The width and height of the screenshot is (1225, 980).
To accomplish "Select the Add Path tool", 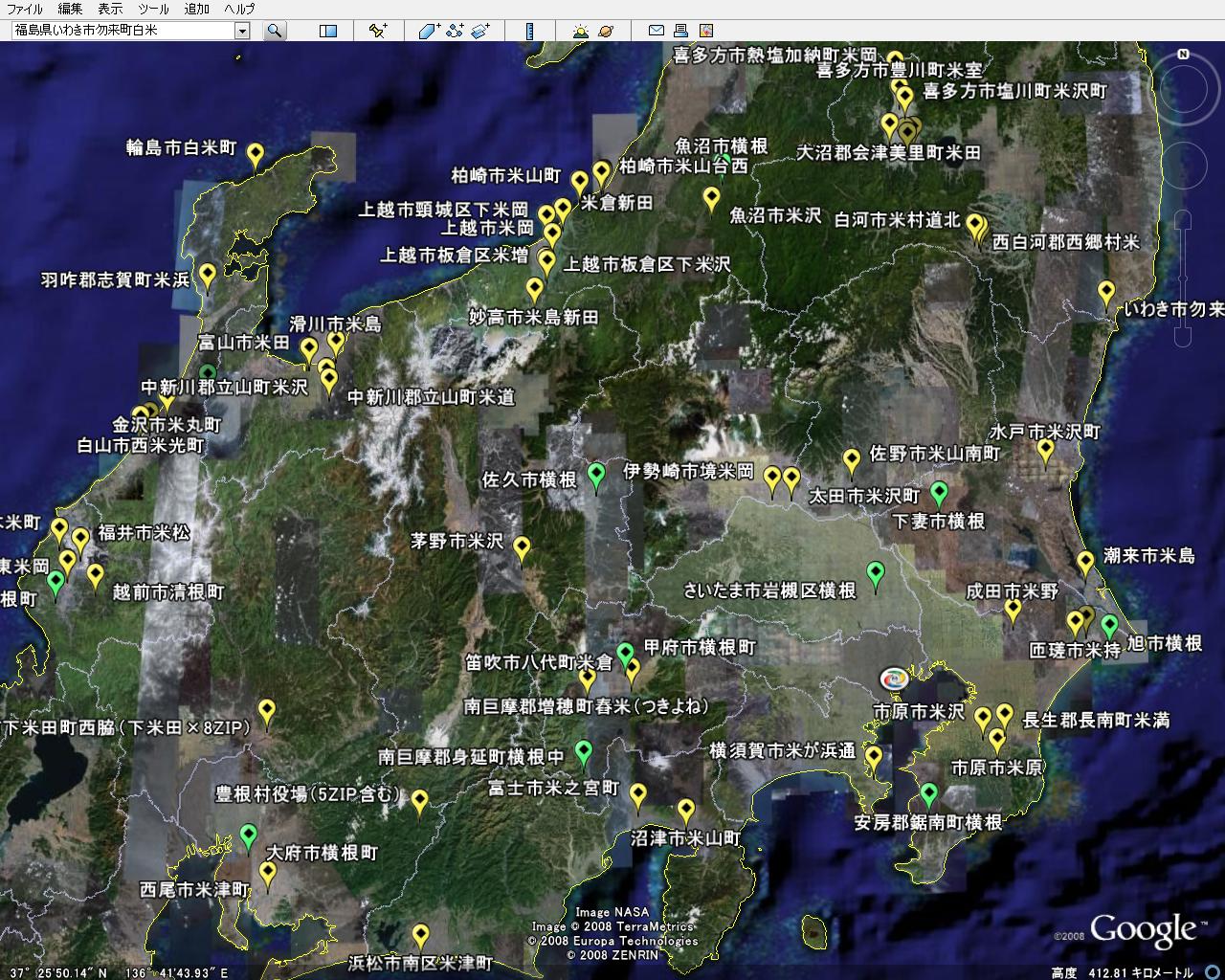I will (x=455, y=31).
